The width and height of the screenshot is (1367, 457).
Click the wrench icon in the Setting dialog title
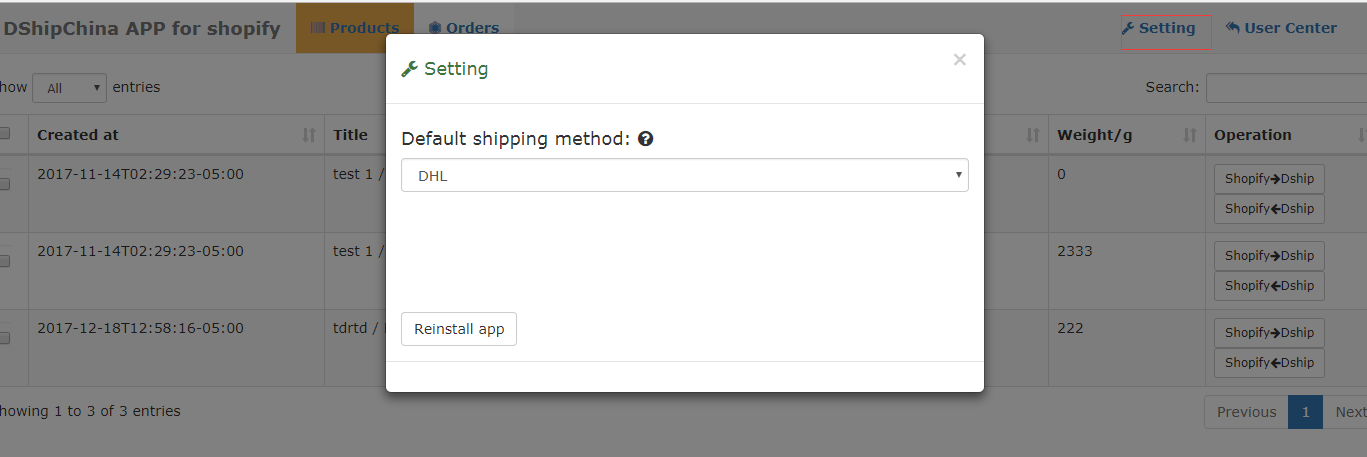(x=409, y=69)
